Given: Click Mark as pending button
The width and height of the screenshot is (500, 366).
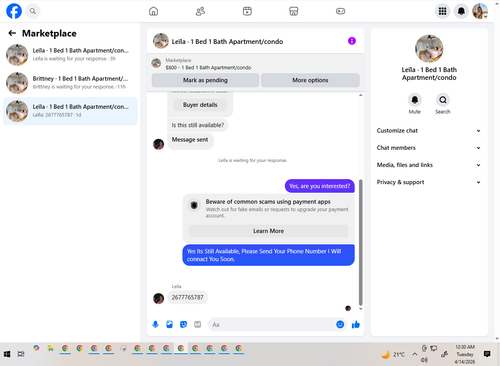Looking at the screenshot, I should tap(205, 80).
